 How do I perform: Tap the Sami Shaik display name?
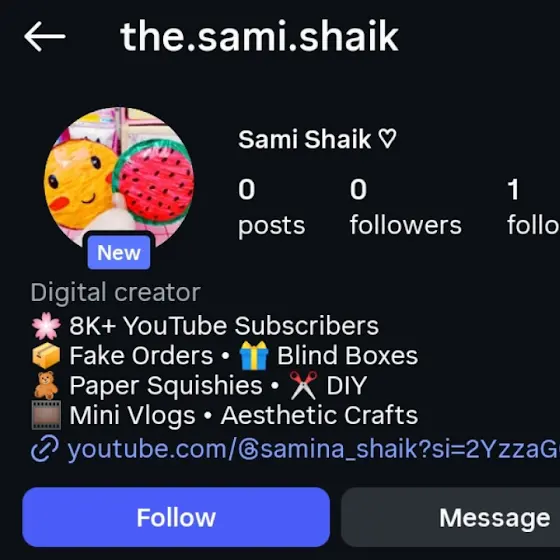[x=304, y=139]
